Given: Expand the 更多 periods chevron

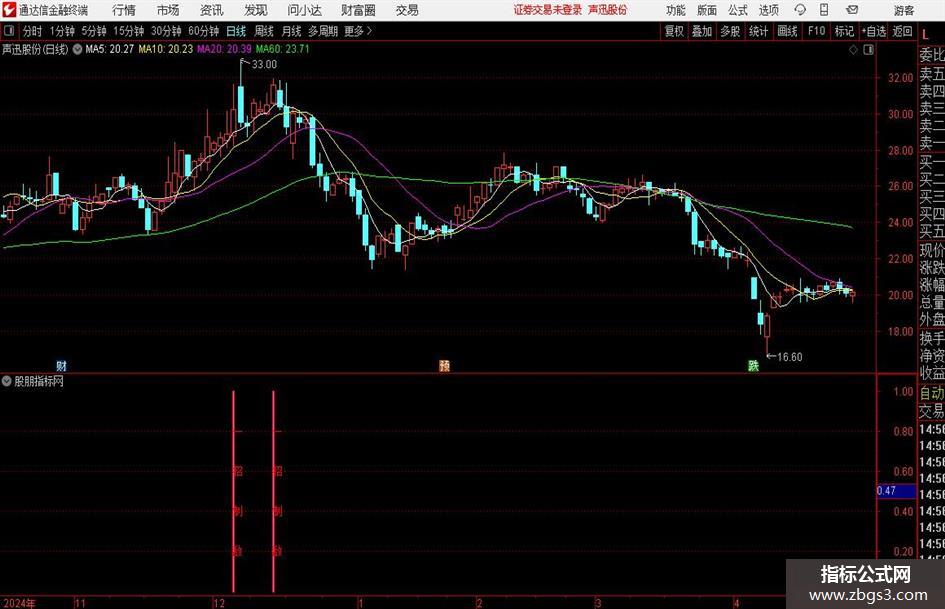Looking at the screenshot, I should pyautogui.click(x=369, y=31).
